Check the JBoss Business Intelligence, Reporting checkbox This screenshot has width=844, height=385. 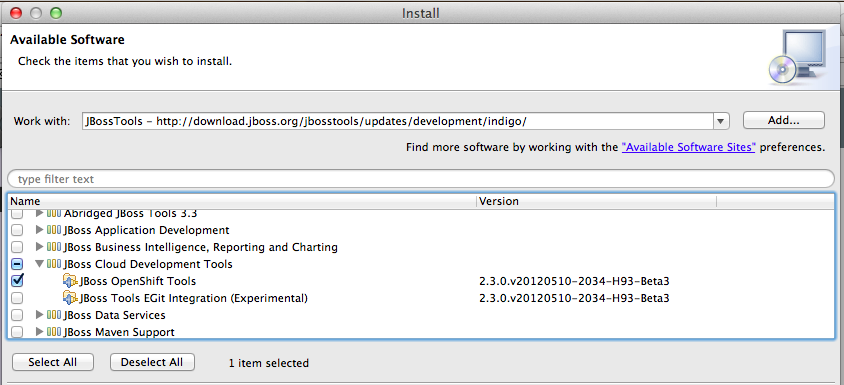pyautogui.click(x=17, y=248)
